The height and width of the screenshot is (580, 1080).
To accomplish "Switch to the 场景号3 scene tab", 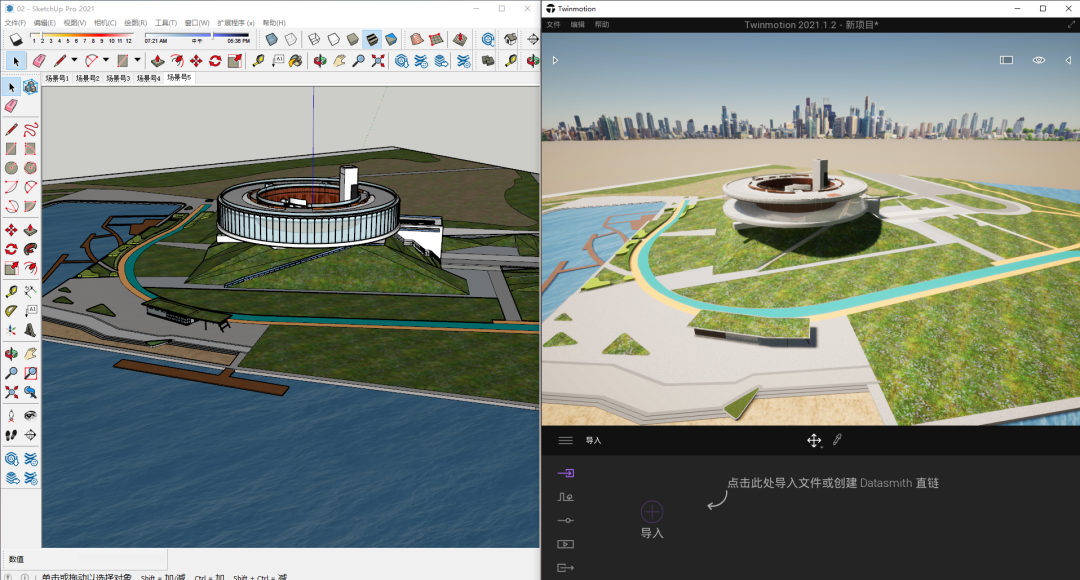I will [x=118, y=78].
